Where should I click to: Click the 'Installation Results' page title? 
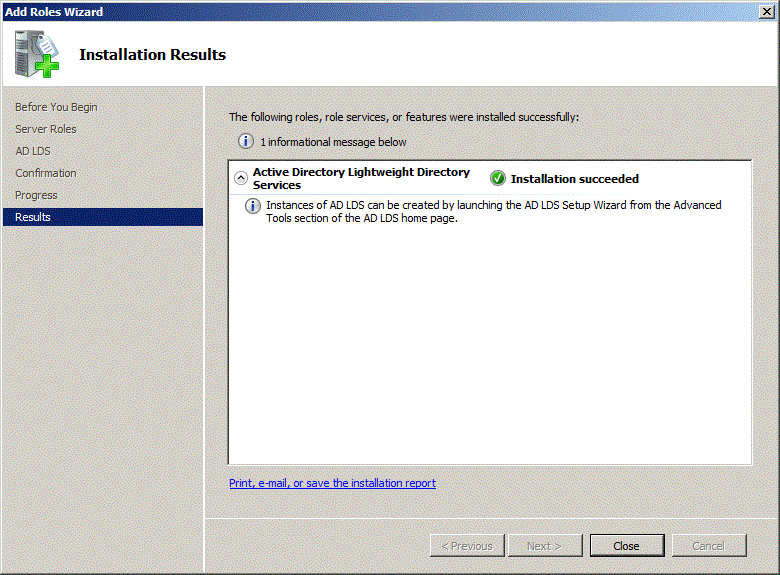pyautogui.click(x=152, y=54)
